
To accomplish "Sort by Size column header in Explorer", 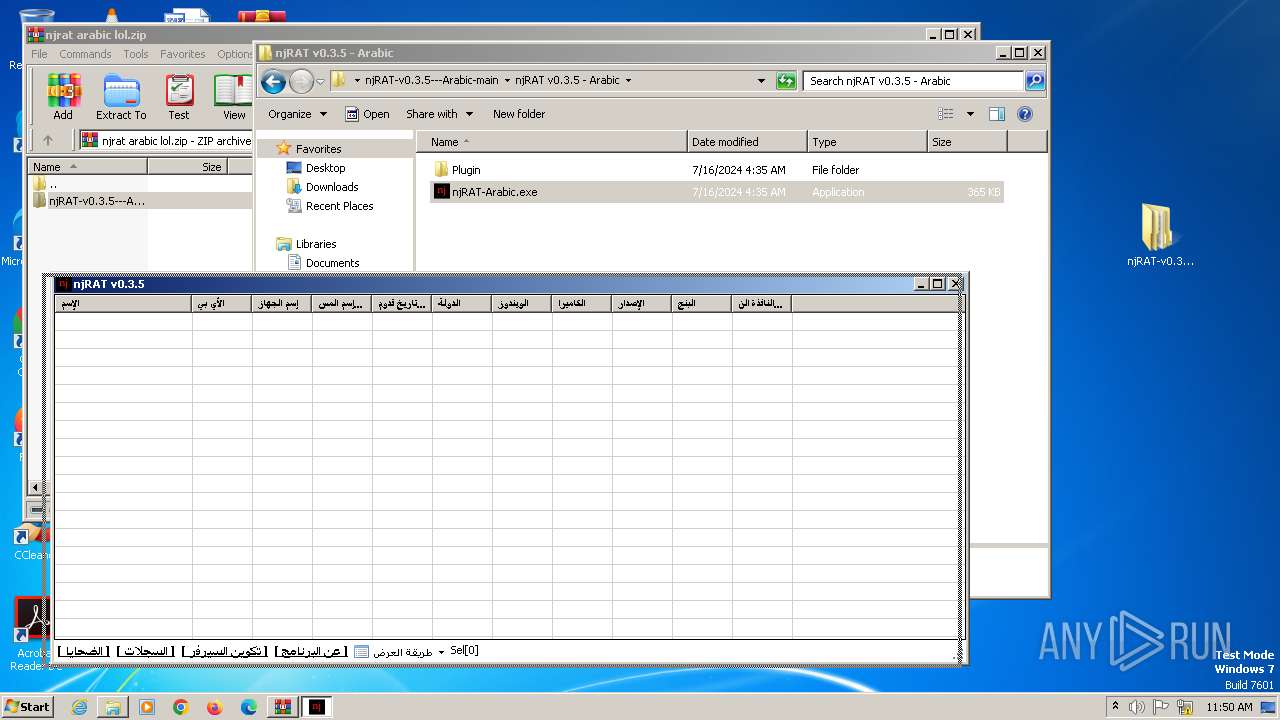I will pos(967,142).
